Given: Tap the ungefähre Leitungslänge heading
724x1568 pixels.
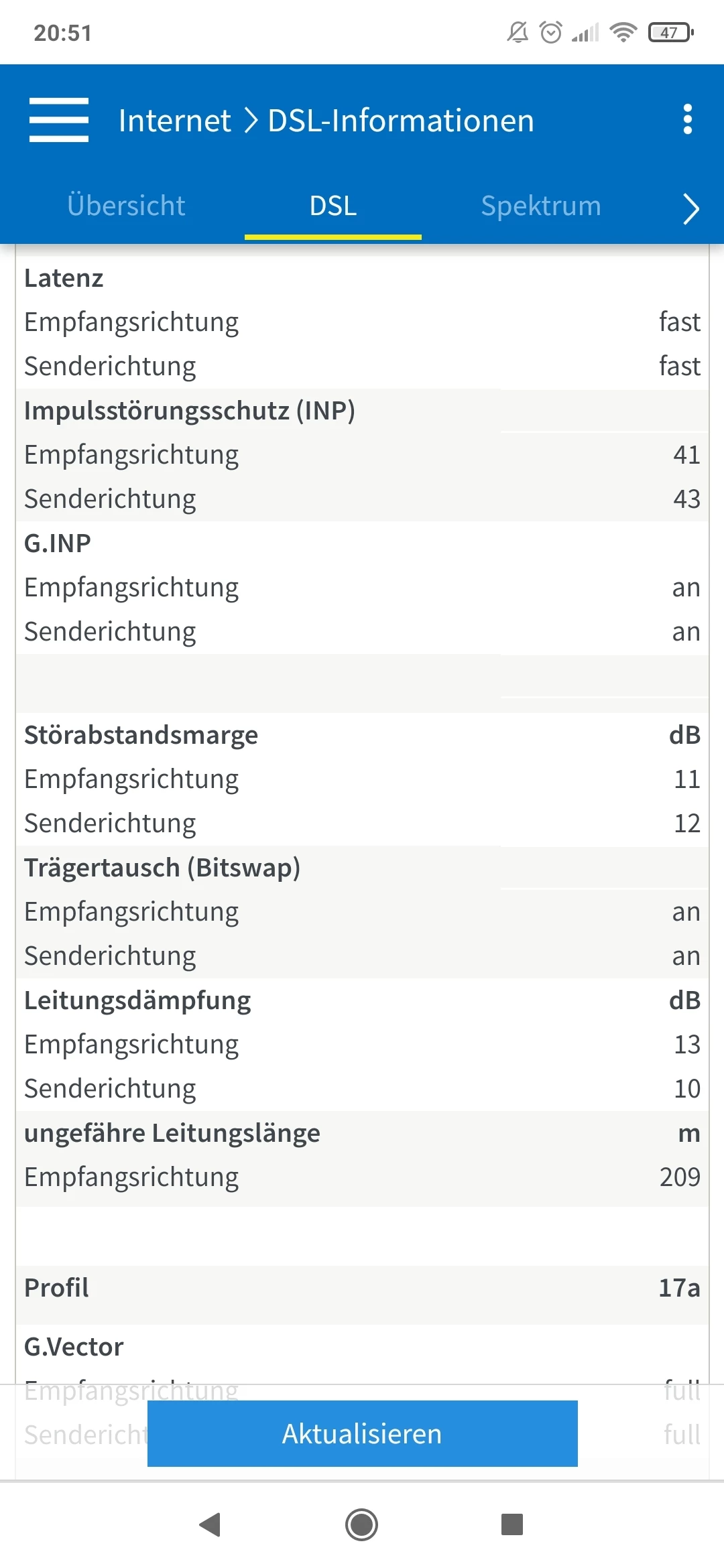Looking at the screenshot, I should click(x=172, y=1133).
